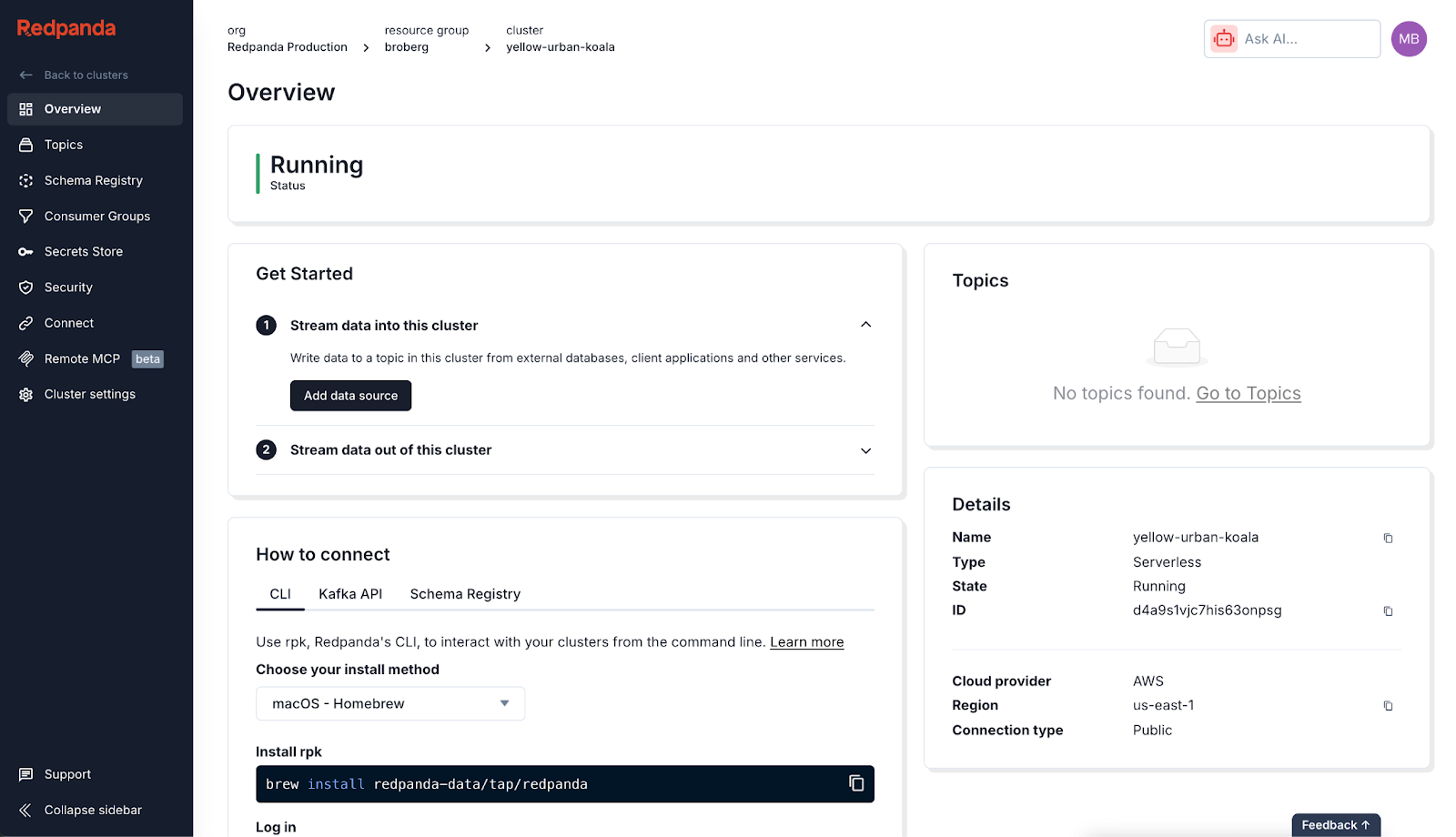Open Consumer Groups in the sidebar

[95, 217]
